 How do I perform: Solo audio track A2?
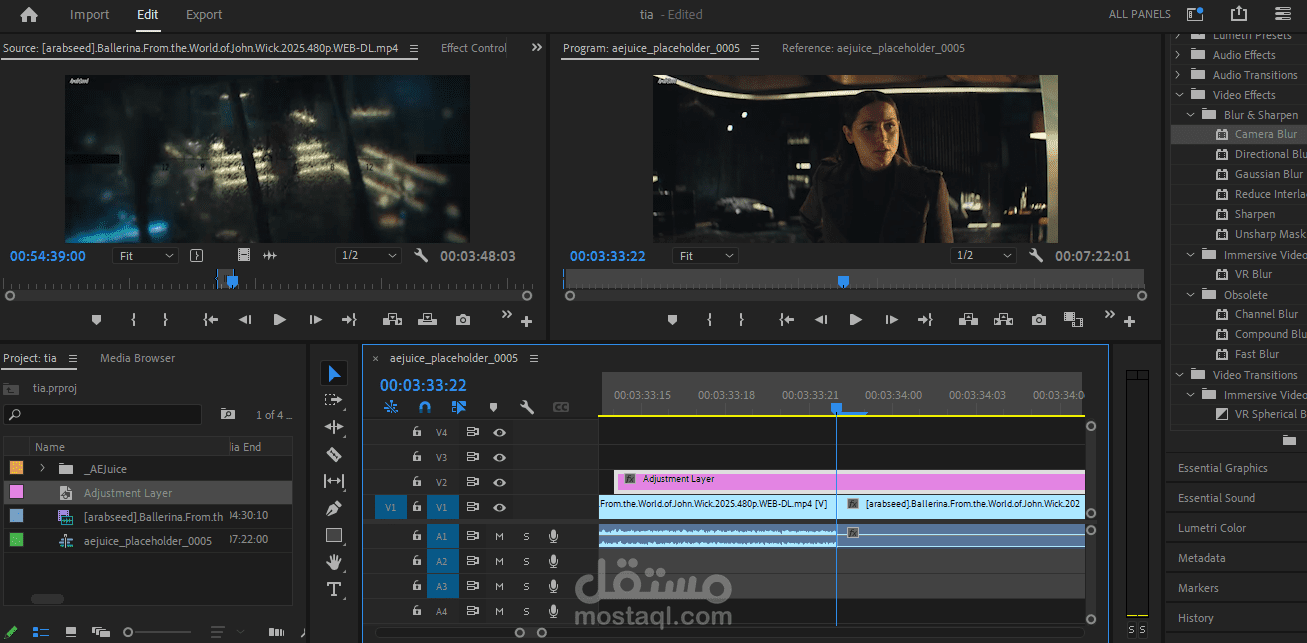click(x=526, y=561)
